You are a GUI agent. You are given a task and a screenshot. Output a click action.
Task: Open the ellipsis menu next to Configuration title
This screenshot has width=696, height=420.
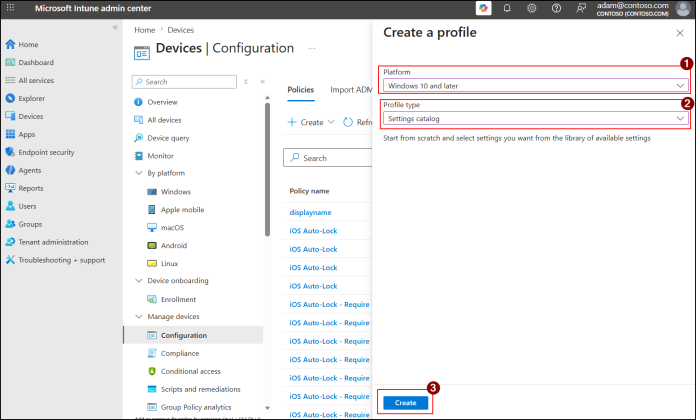pyautogui.click(x=312, y=48)
